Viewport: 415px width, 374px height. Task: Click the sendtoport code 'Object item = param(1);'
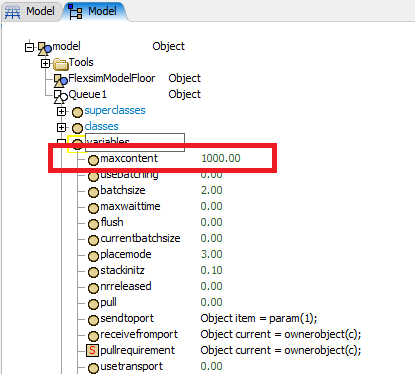(x=259, y=318)
